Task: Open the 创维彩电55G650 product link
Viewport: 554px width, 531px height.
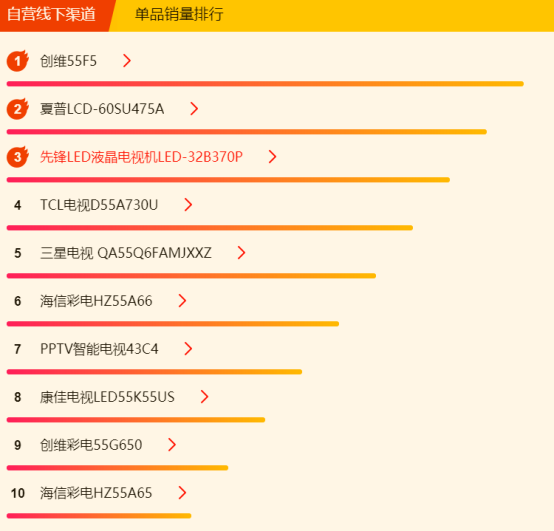Action: (x=91, y=445)
